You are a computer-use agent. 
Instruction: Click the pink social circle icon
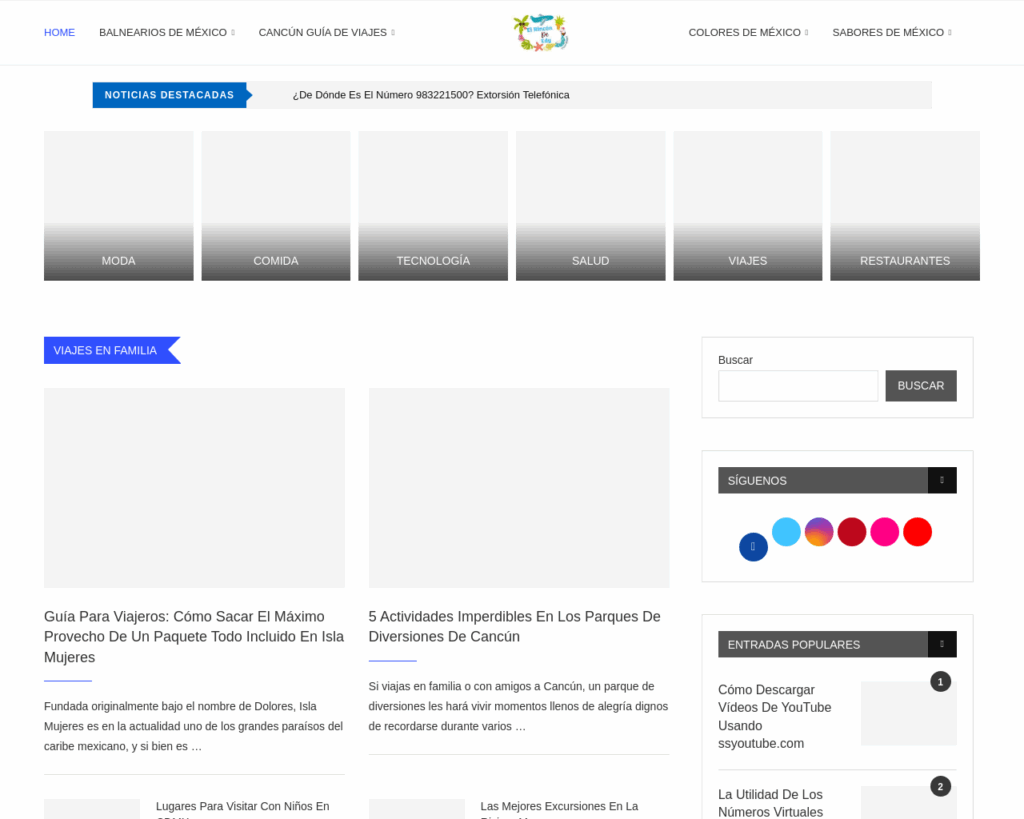click(884, 532)
